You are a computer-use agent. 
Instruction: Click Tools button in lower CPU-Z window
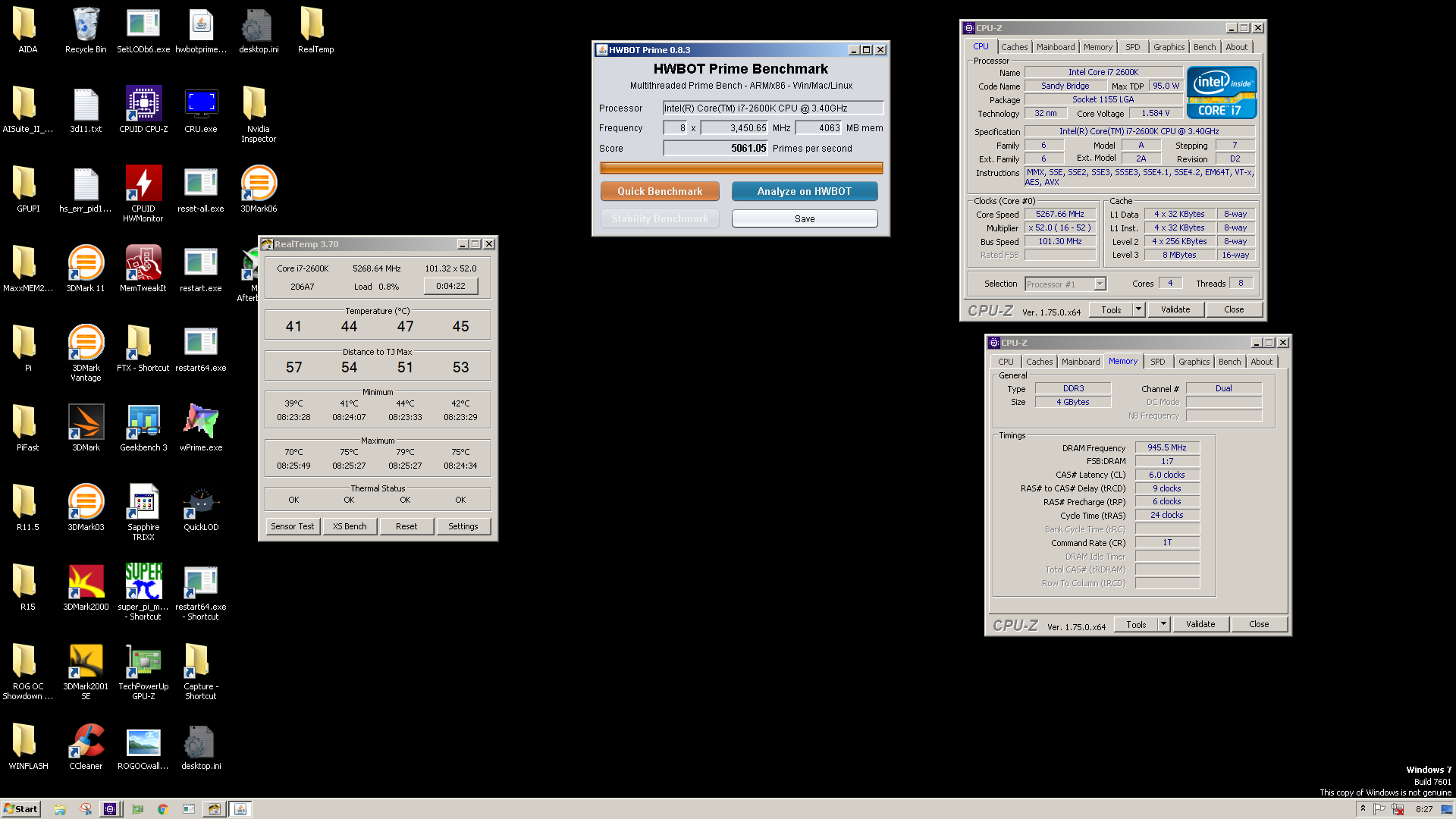[1136, 624]
